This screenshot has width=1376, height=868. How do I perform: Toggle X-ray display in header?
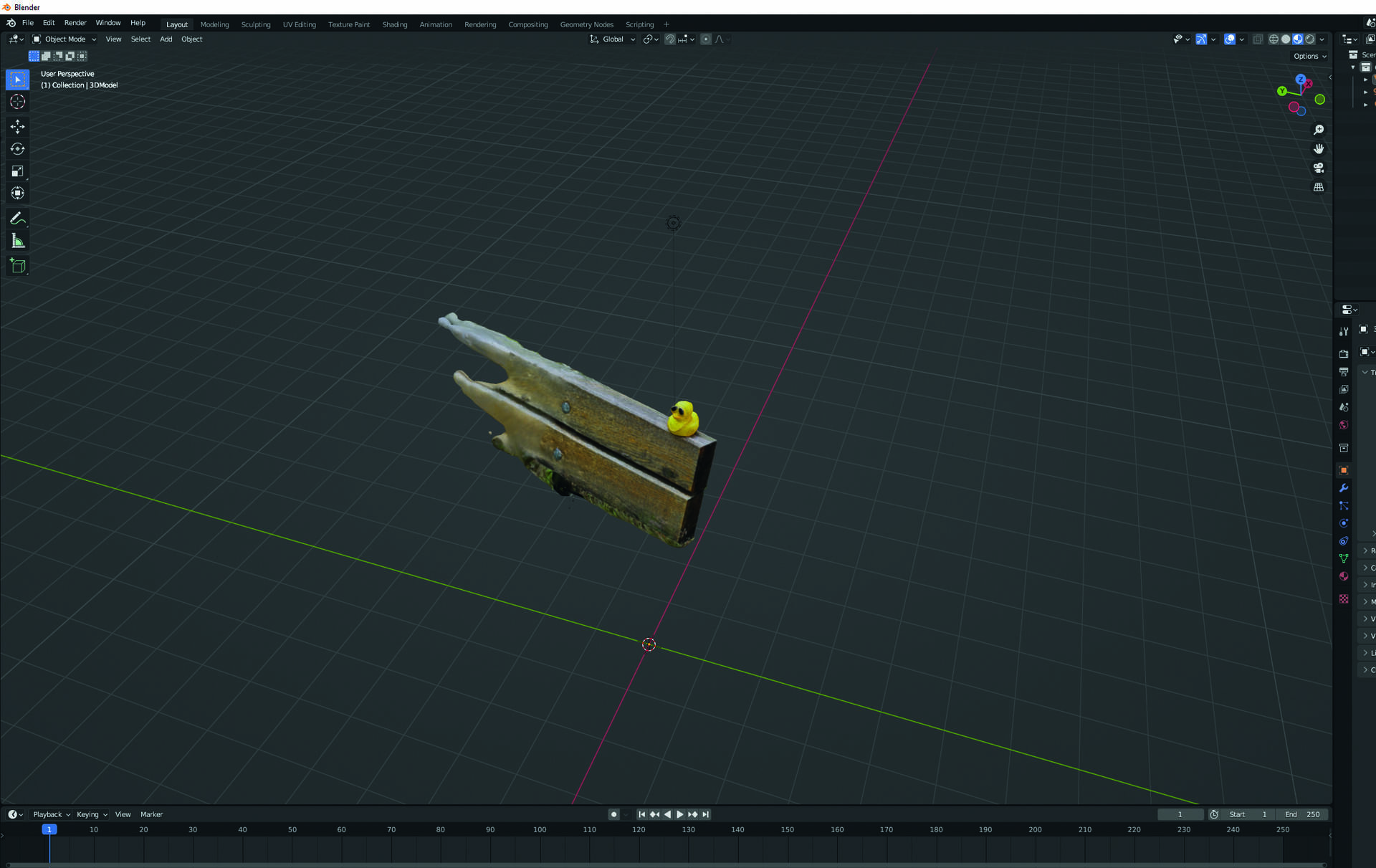1257,39
